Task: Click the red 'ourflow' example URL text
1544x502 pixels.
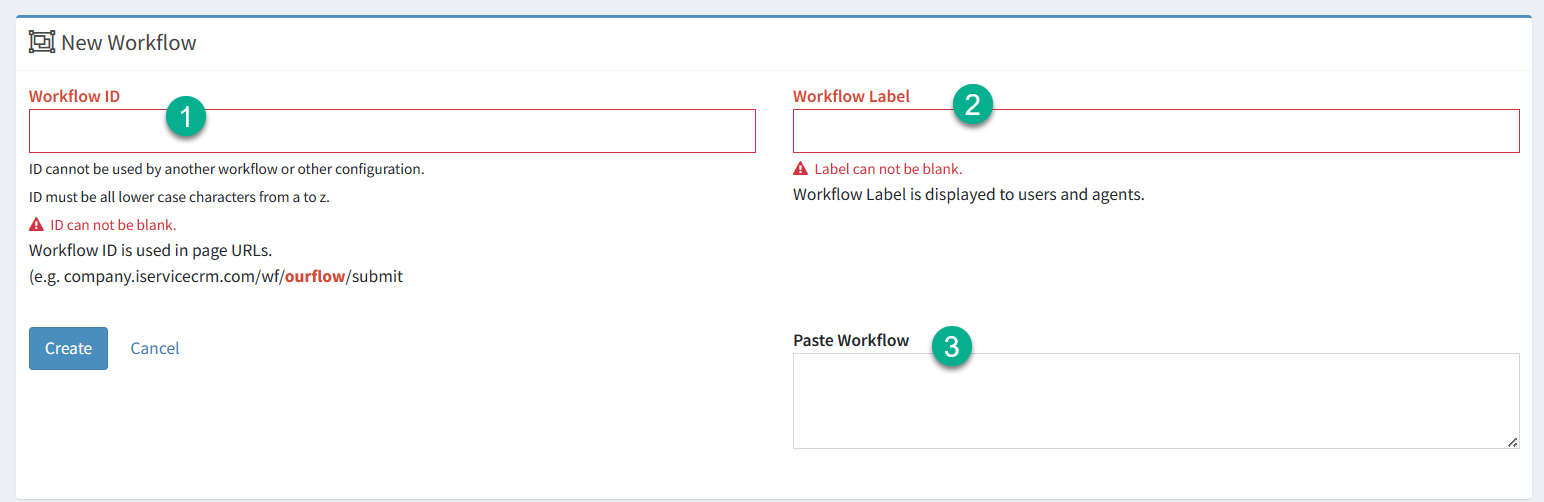Action: pyautogui.click(x=315, y=276)
